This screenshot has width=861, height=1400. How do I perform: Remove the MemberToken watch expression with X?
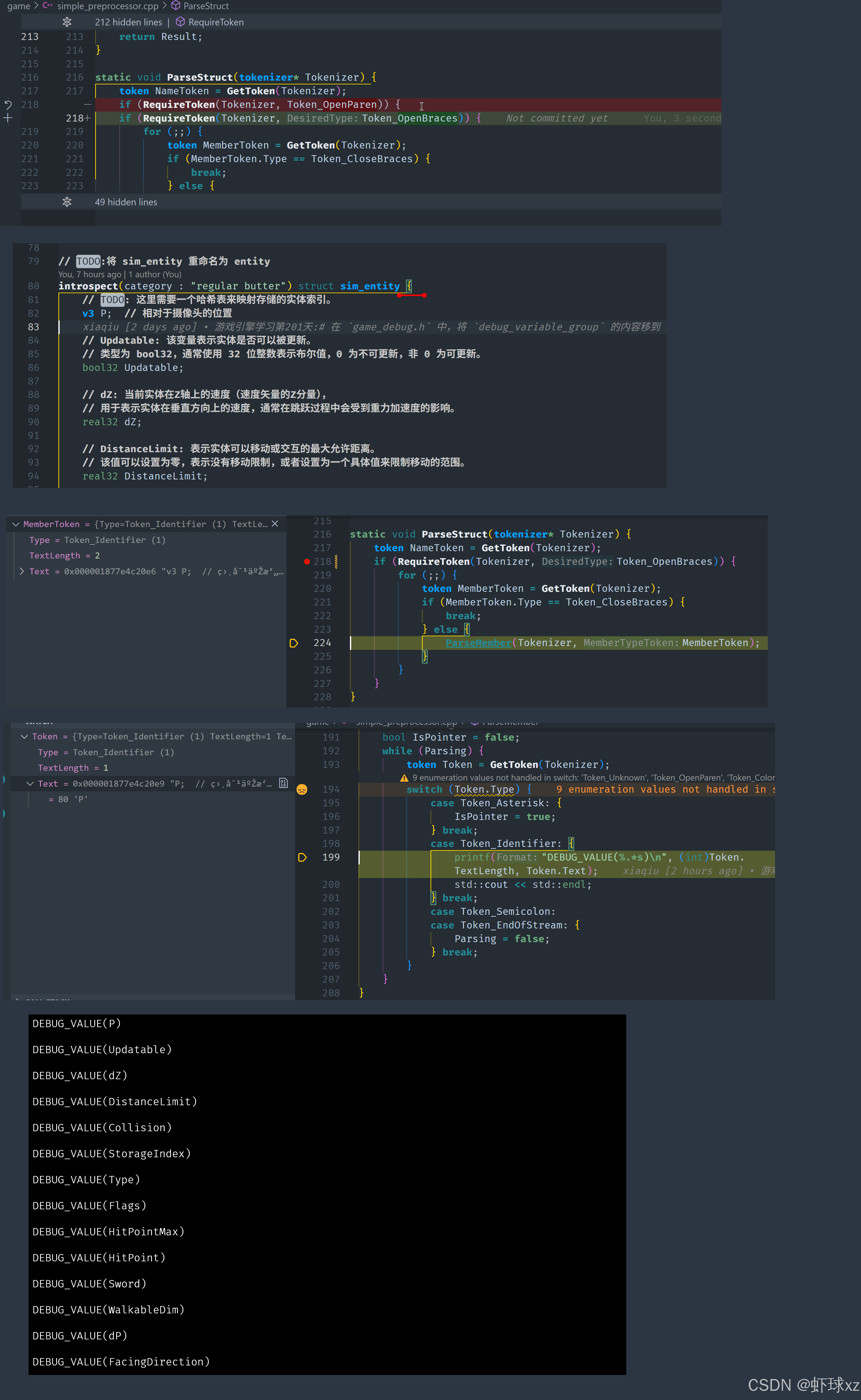pos(275,524)
